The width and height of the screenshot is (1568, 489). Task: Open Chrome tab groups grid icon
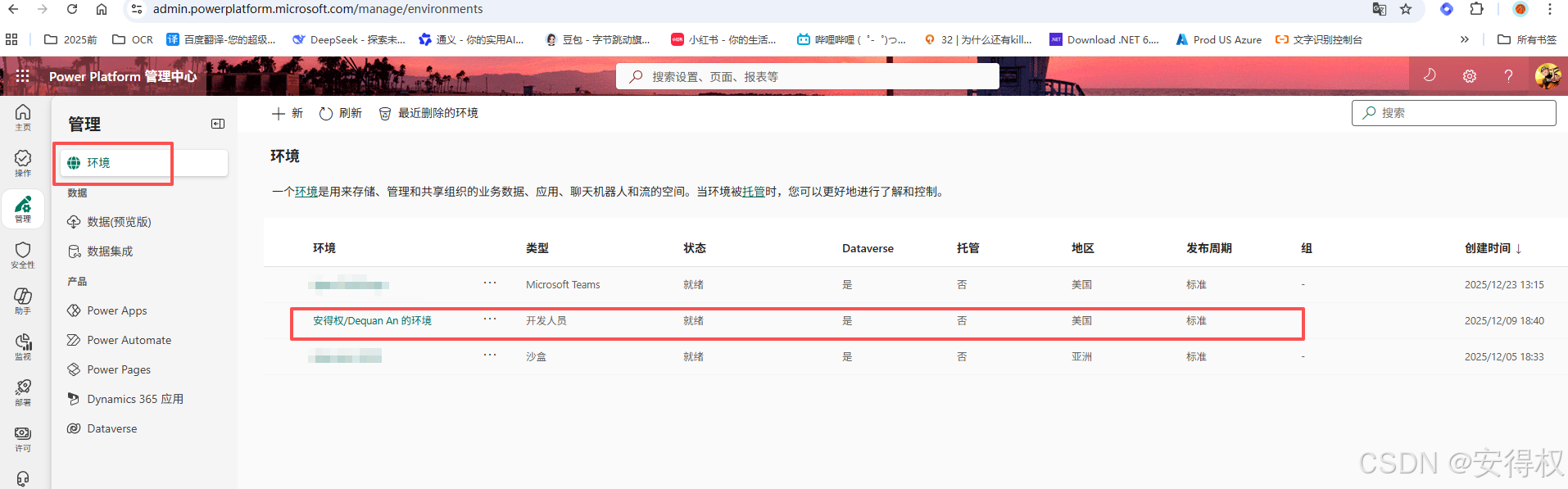[x=11, y=39]
